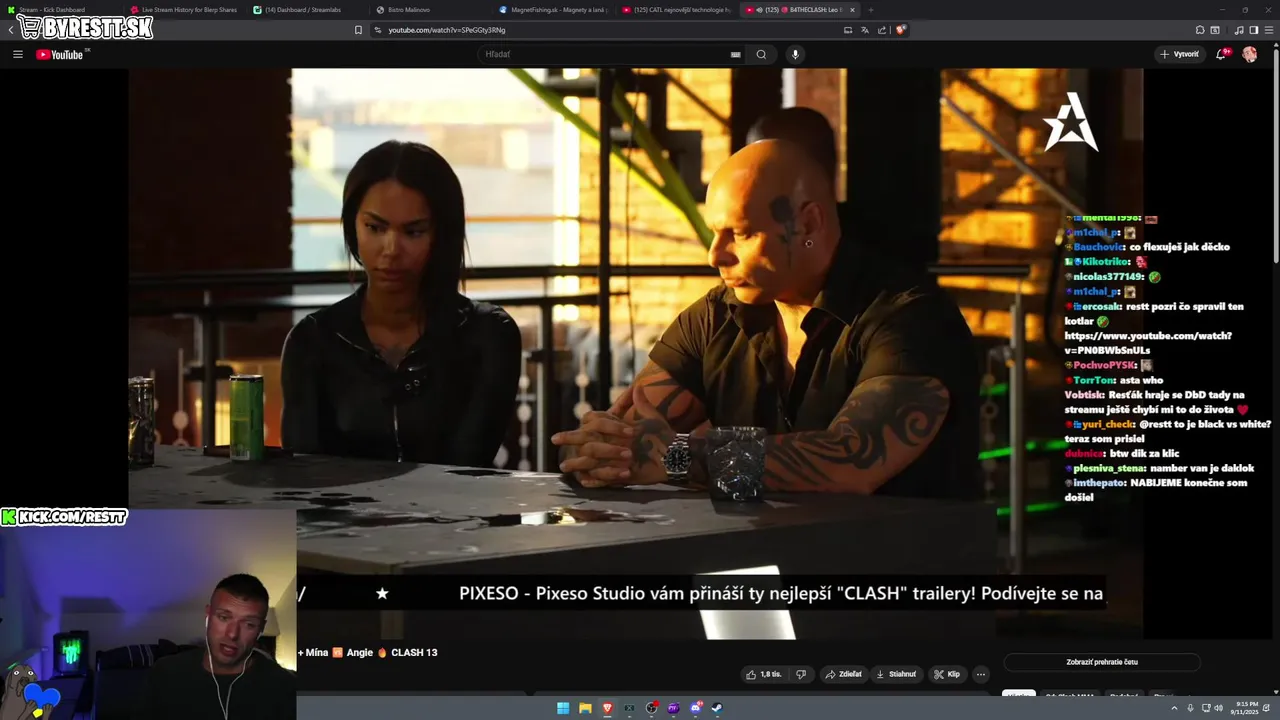Viewport: 1280px width, 720px height.
Task: Bookmark this page in the address bar
Action: click(x=358, y=30)
